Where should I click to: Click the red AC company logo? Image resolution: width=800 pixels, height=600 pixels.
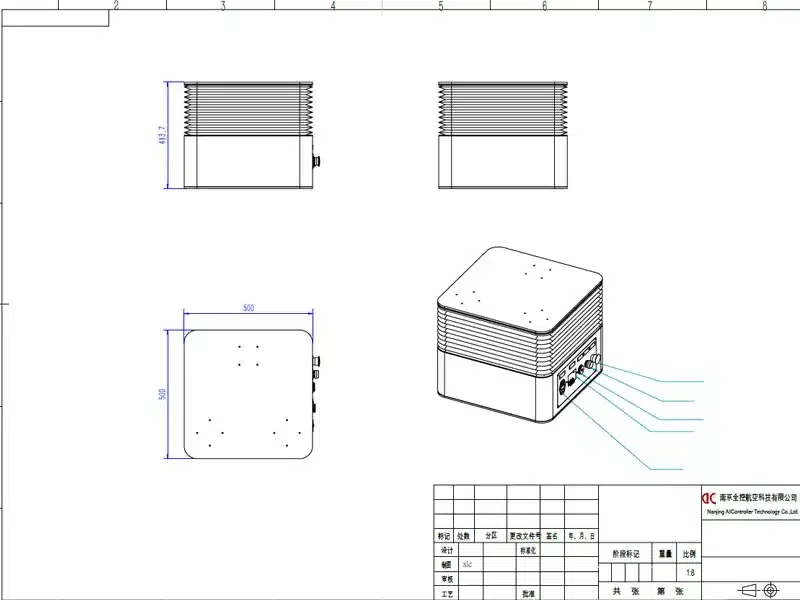tap(708, 498)
